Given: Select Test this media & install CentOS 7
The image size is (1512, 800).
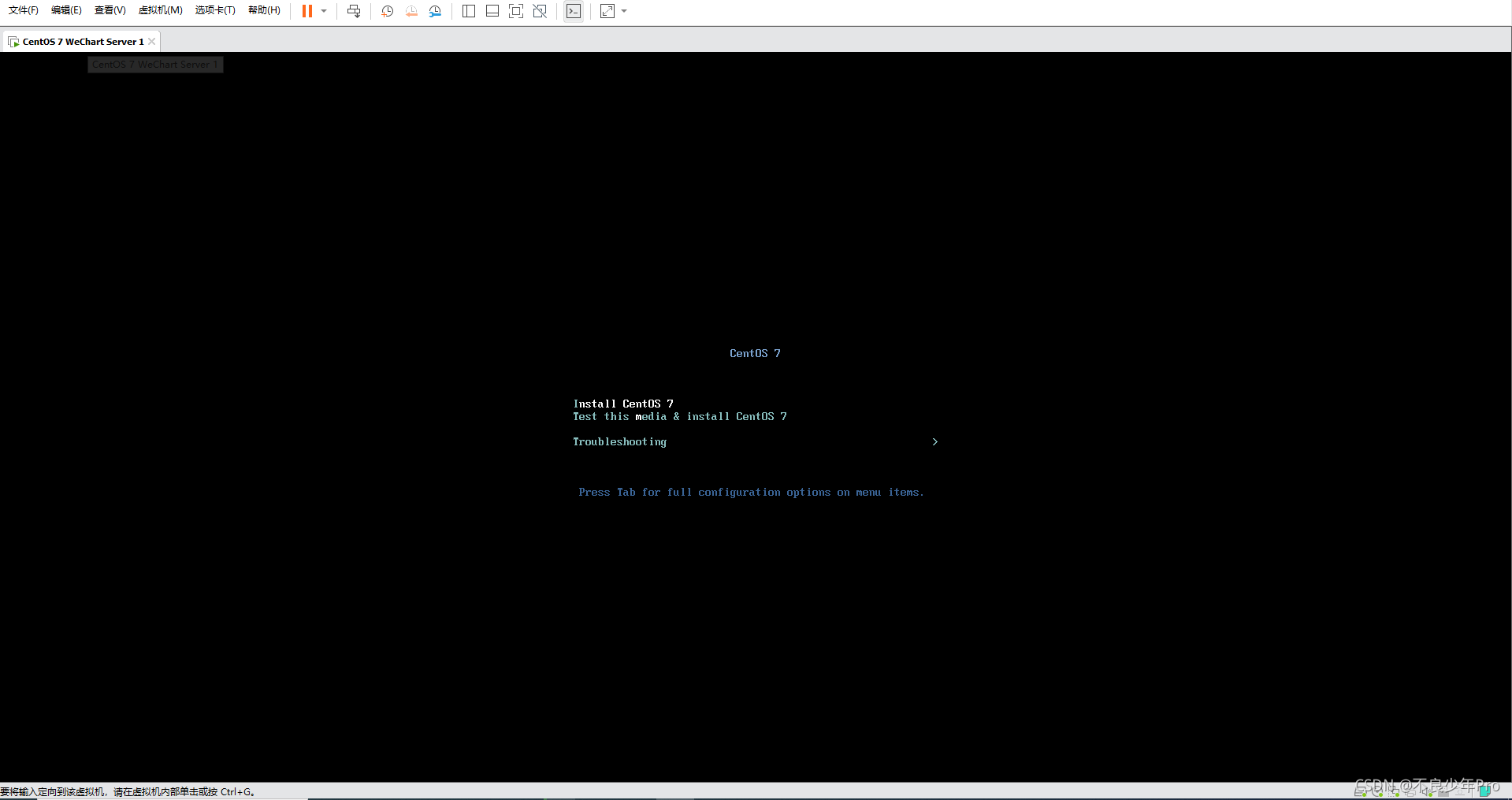Looking at the screenshot, I should [x=680, y=416].
